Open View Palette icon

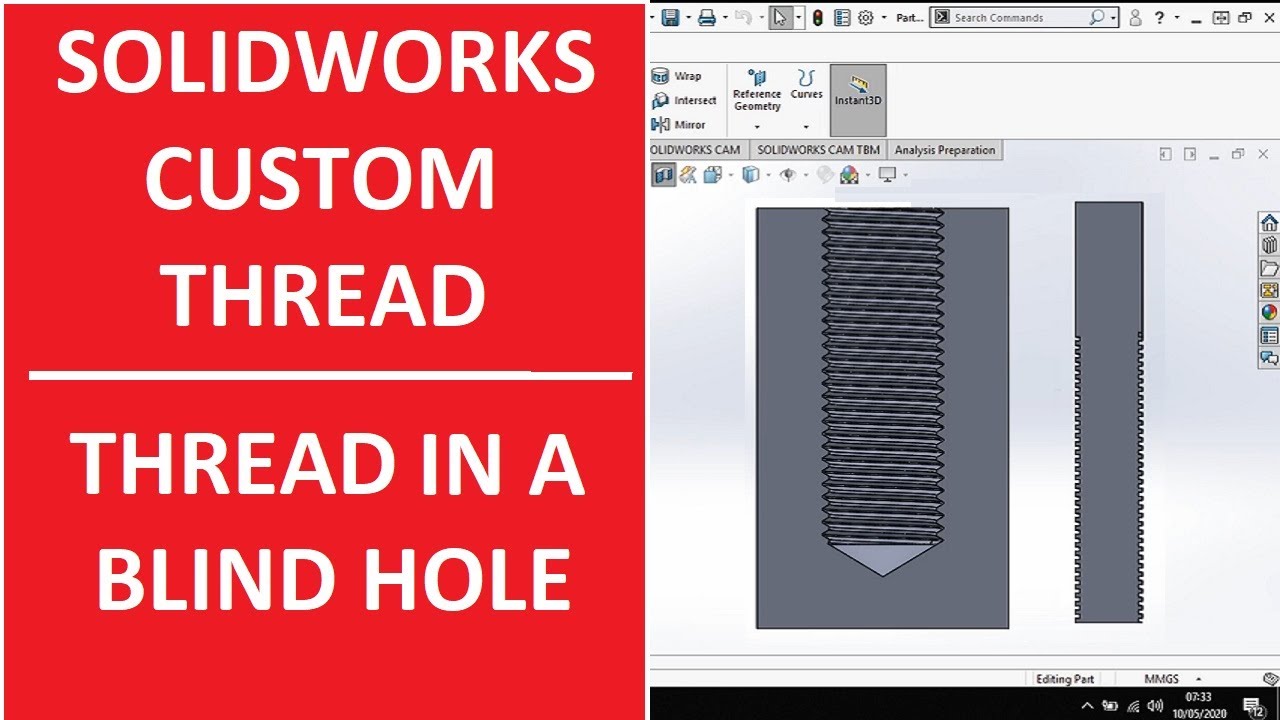point(1269,290)
